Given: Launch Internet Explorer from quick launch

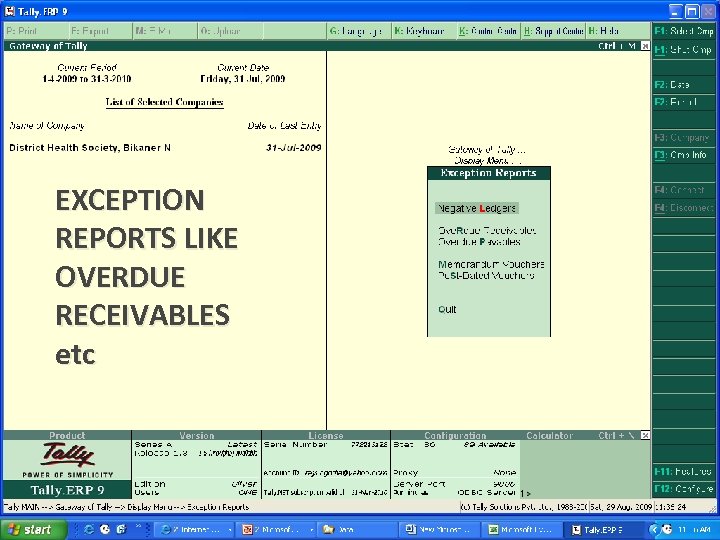Looking at the screenshot, I should pos(89,529).
